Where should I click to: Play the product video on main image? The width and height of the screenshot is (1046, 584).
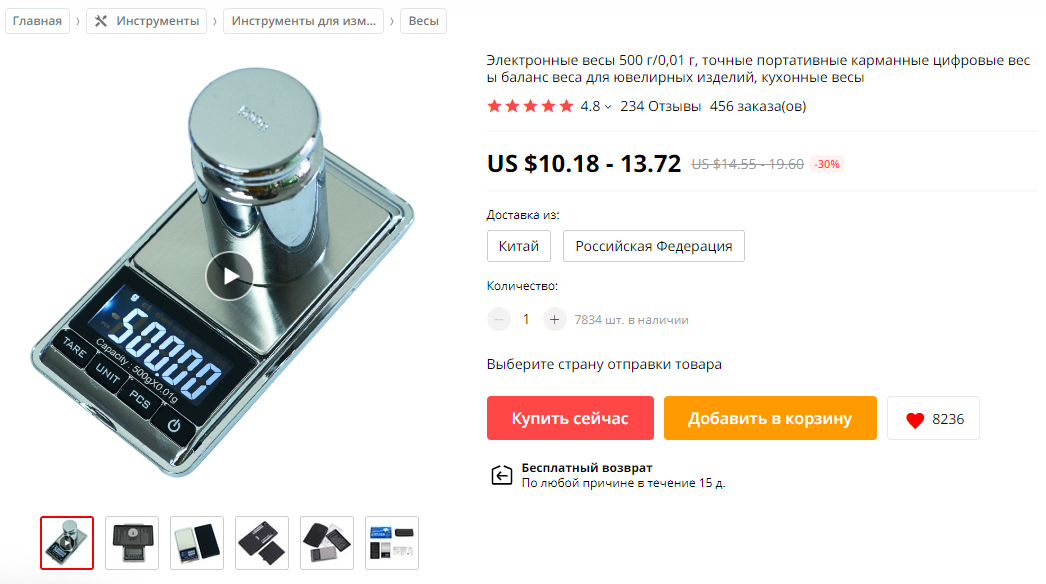(229, 276)
